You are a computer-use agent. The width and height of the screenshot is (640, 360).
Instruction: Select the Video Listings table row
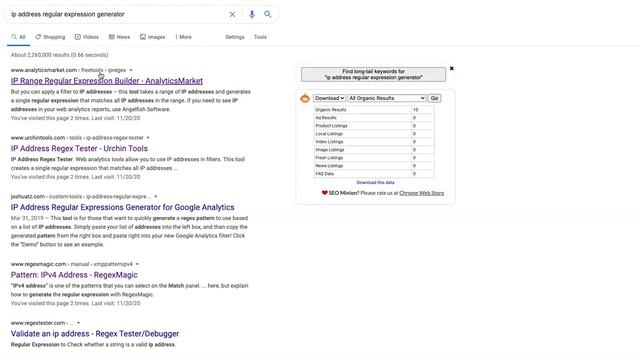click(x=374, y=142)
